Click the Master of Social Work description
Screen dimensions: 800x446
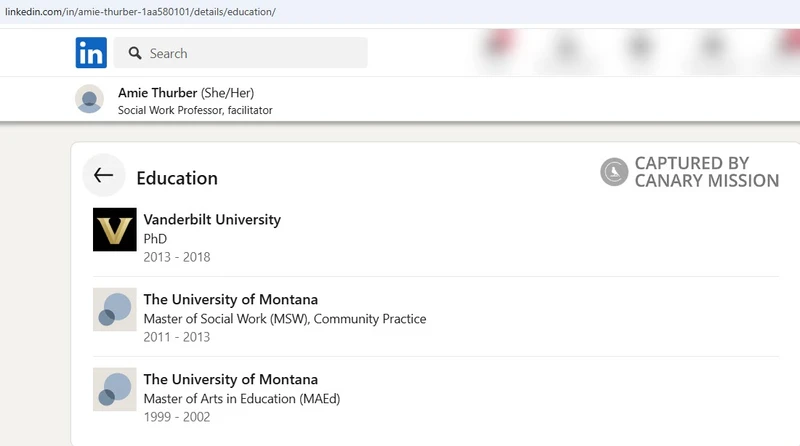click(x=285, y=319)
